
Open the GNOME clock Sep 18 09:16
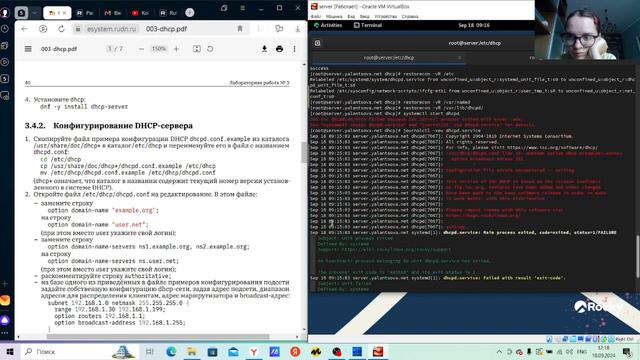tap(473, 25)
